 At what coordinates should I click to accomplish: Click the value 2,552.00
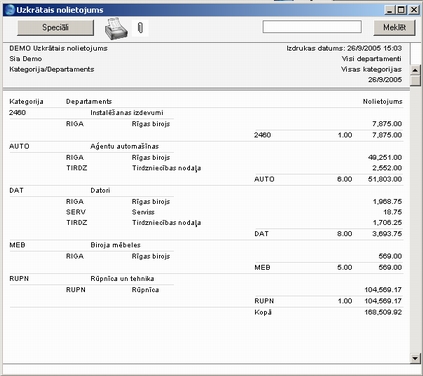point(387,168)
